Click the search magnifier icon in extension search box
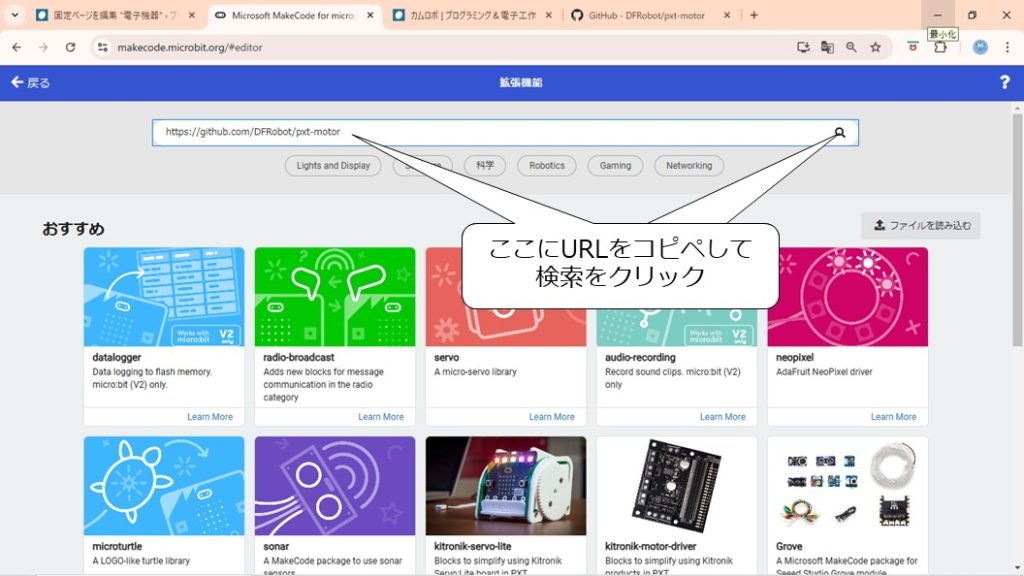This screenshot has height=576, width=1024. click(x=840, y=132)
